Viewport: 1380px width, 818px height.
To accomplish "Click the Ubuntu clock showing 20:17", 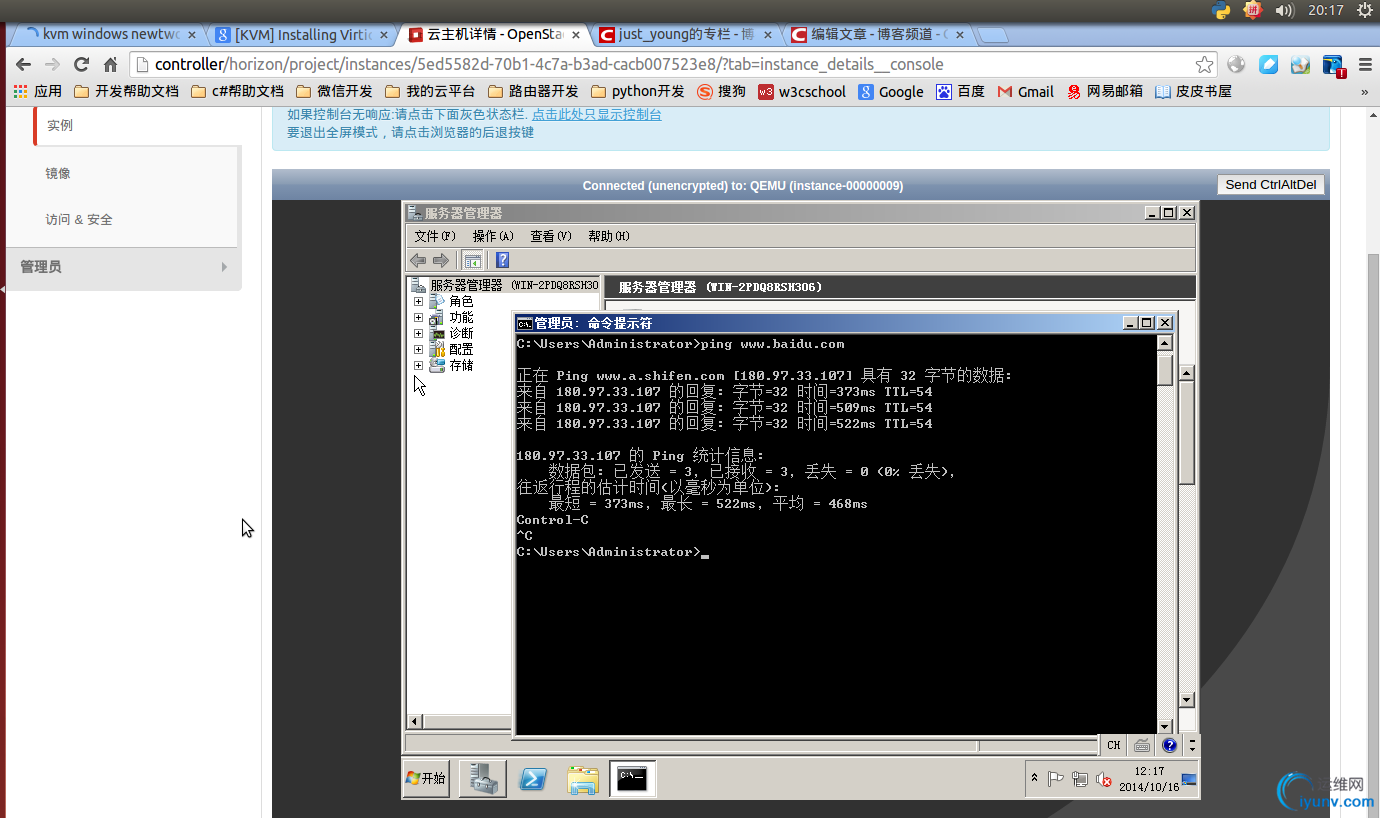I will (x=1325, y=10).
